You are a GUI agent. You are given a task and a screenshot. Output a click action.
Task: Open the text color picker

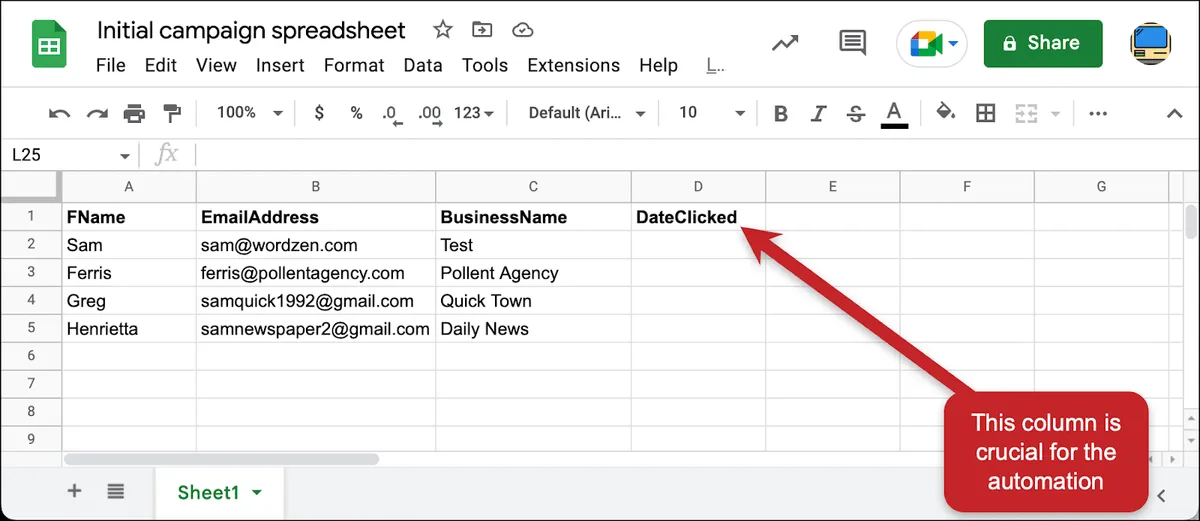pos(894,113)
